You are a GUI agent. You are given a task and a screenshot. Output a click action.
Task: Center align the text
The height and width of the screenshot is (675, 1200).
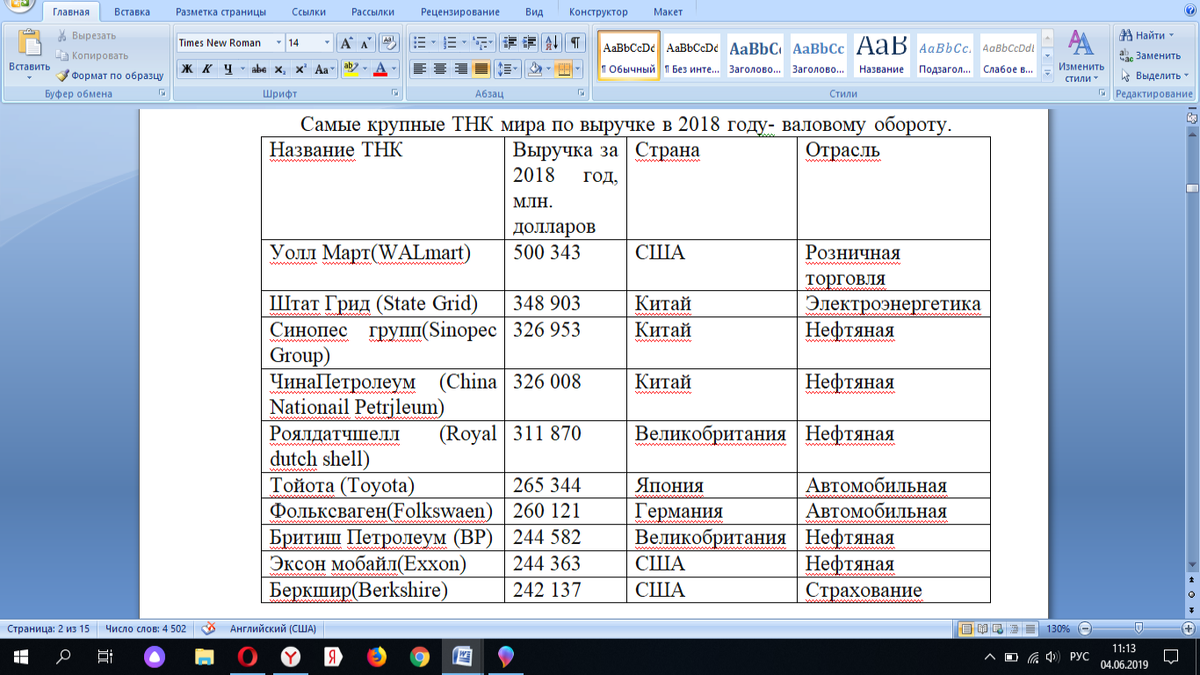(441, 69)
